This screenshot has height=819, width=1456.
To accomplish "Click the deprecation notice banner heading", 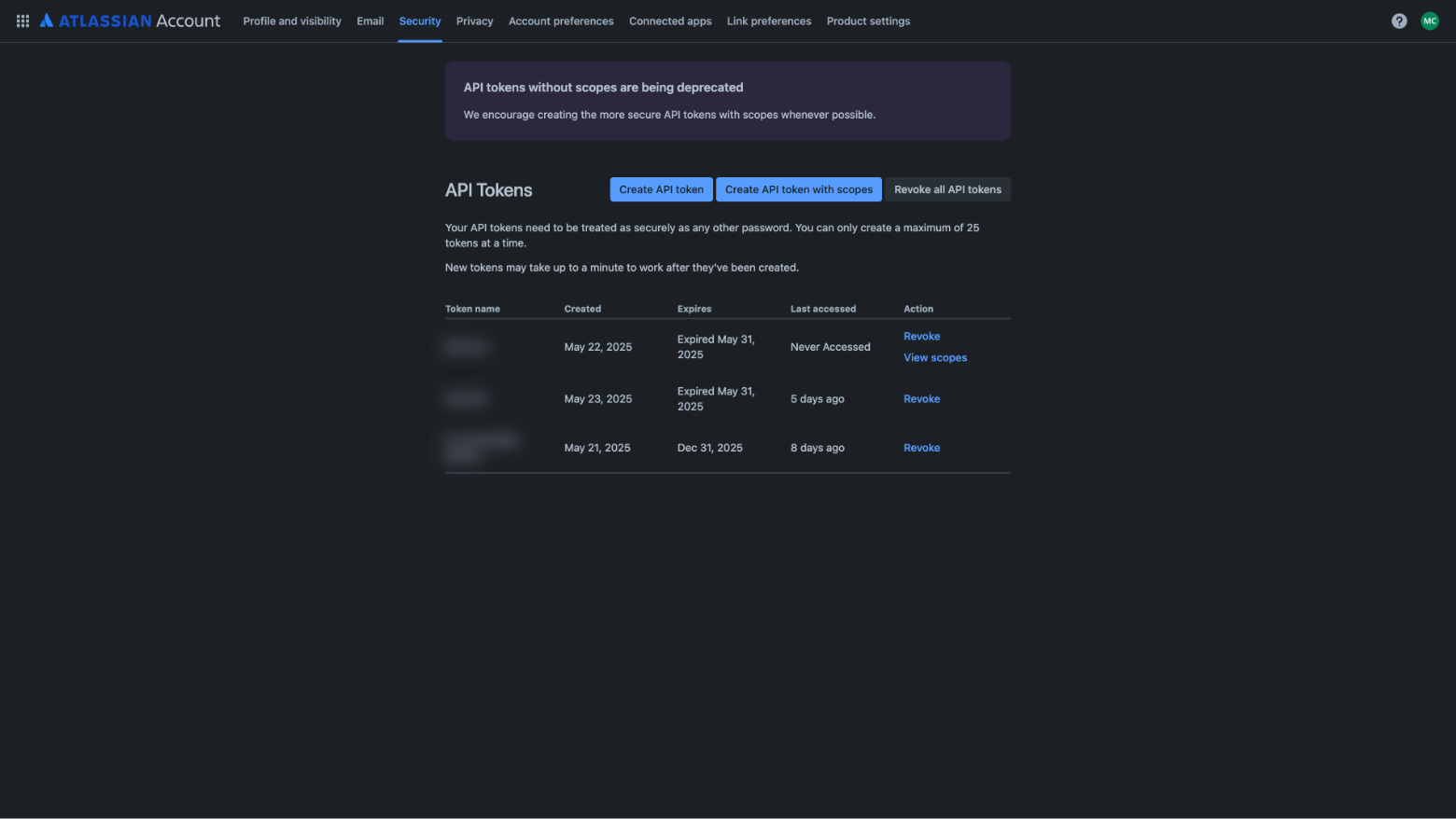I will click(603, 88).
